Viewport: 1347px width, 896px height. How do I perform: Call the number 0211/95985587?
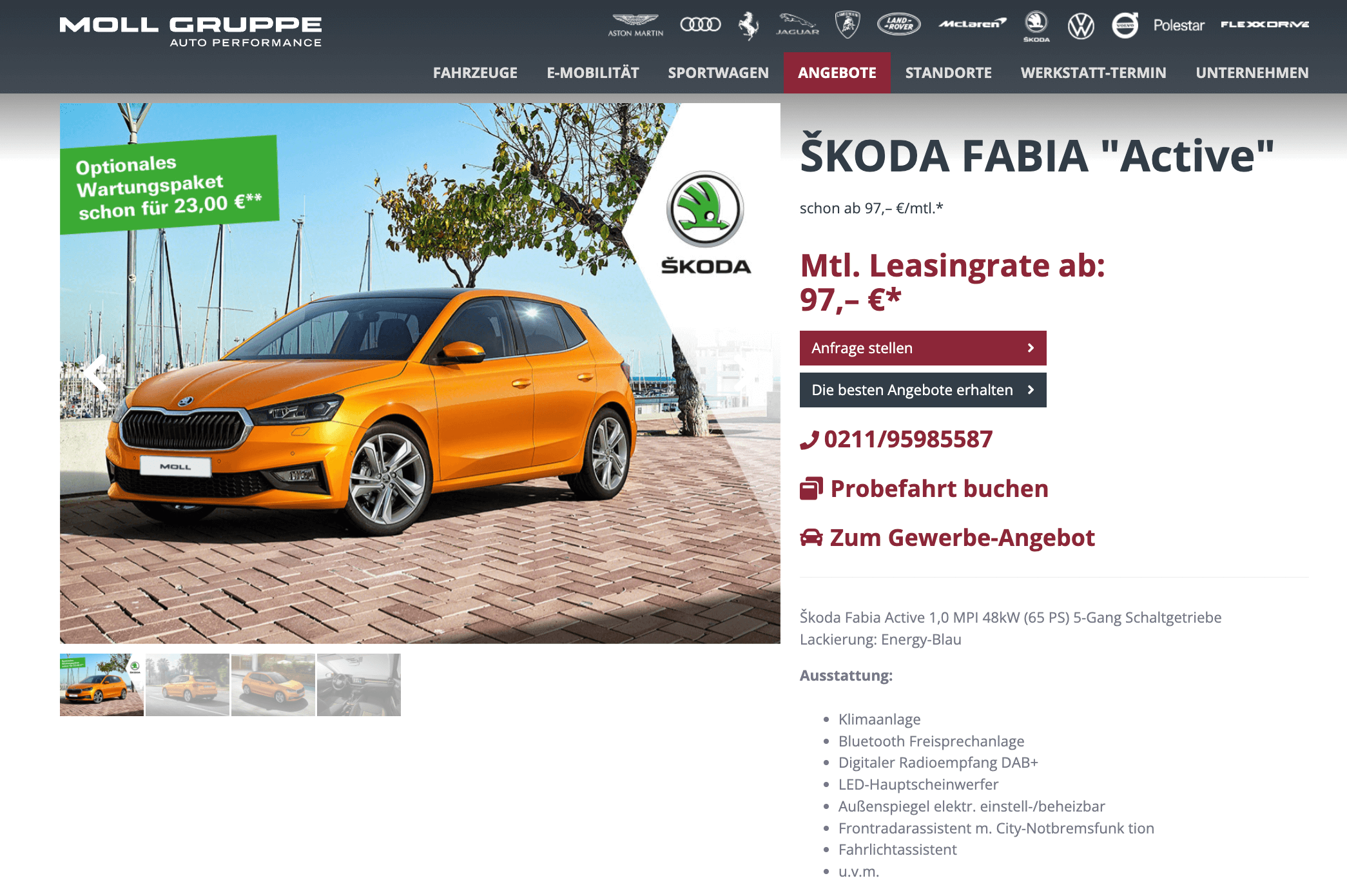coord(908,440)
